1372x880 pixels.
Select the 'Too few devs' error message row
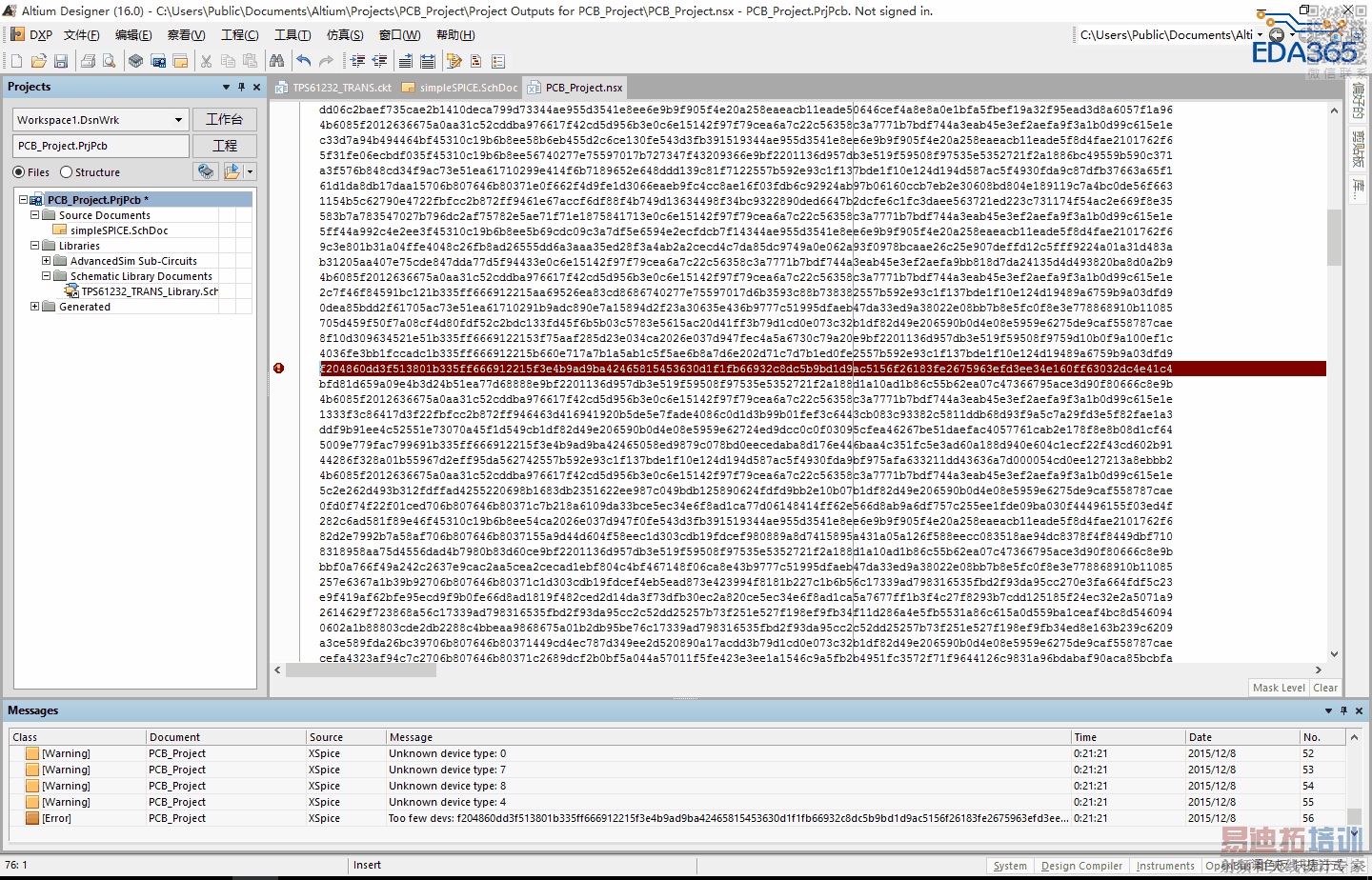coord(678,818)
